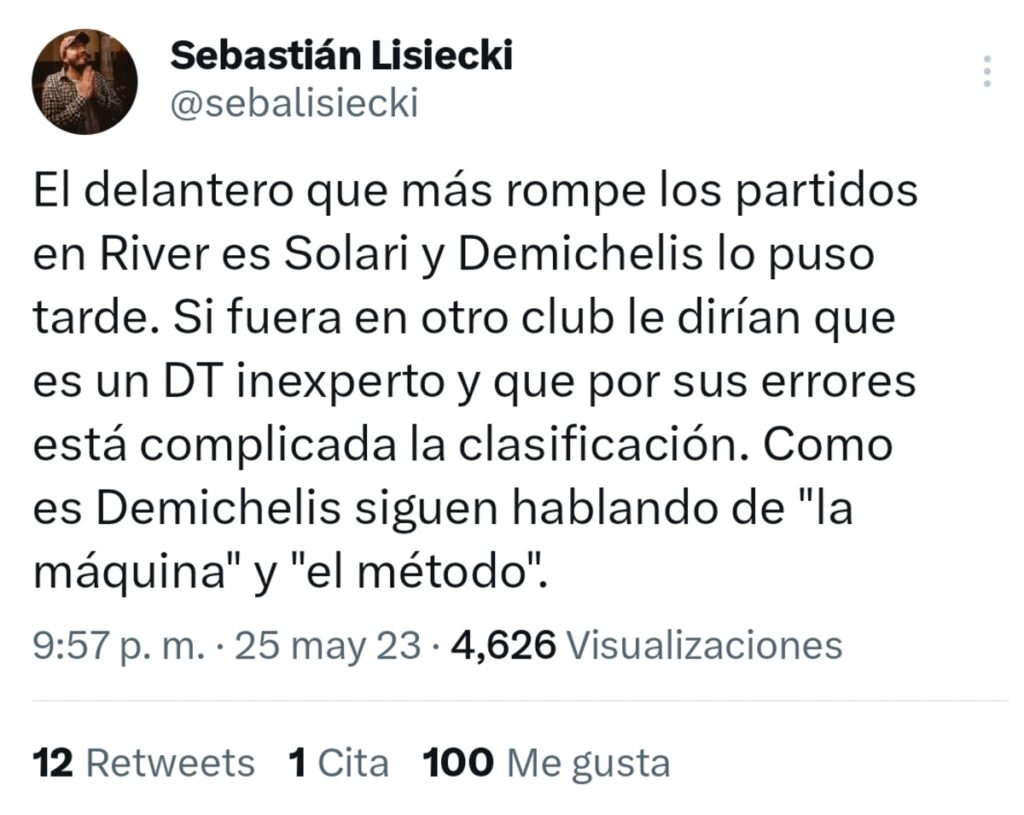Click the first line of tweet text
This screenshot has width=1024, height=815.
tap(475, 192)
